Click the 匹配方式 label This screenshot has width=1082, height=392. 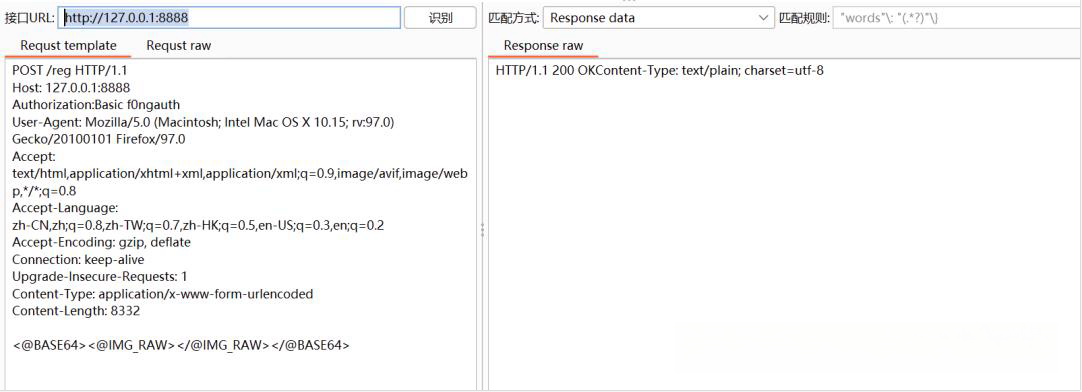pos(513,18)
